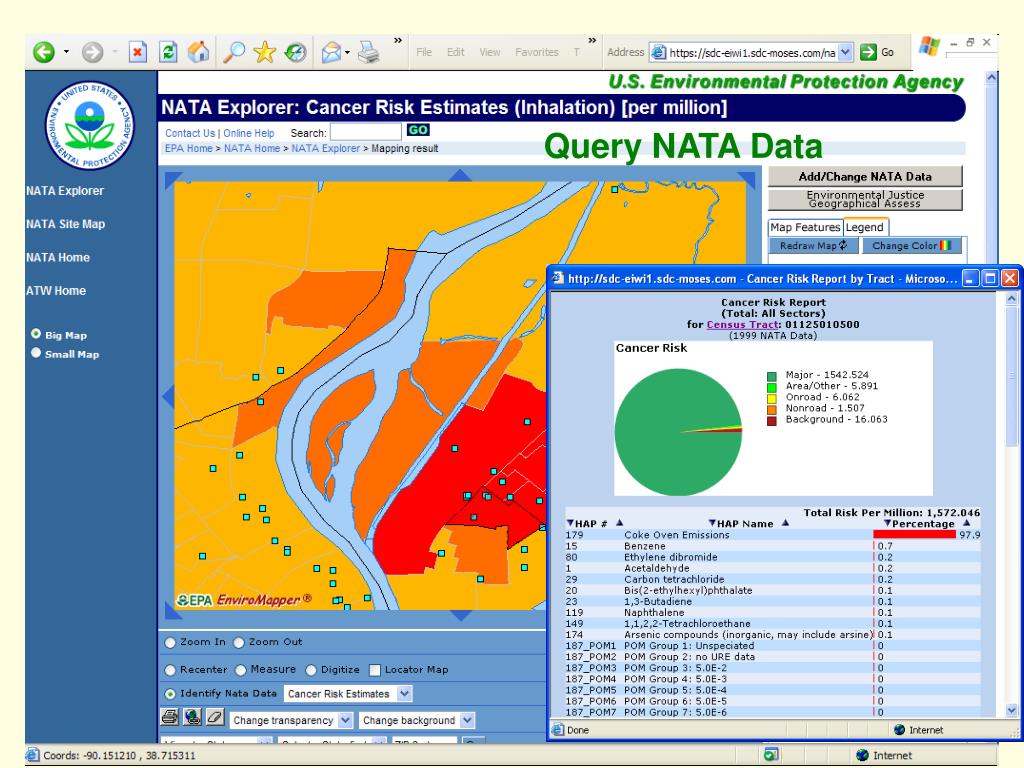The height and width of the screenshot is (768, 1024).
Task: Sort HAP Name column ascending
Action: click(x=786, y=523)
